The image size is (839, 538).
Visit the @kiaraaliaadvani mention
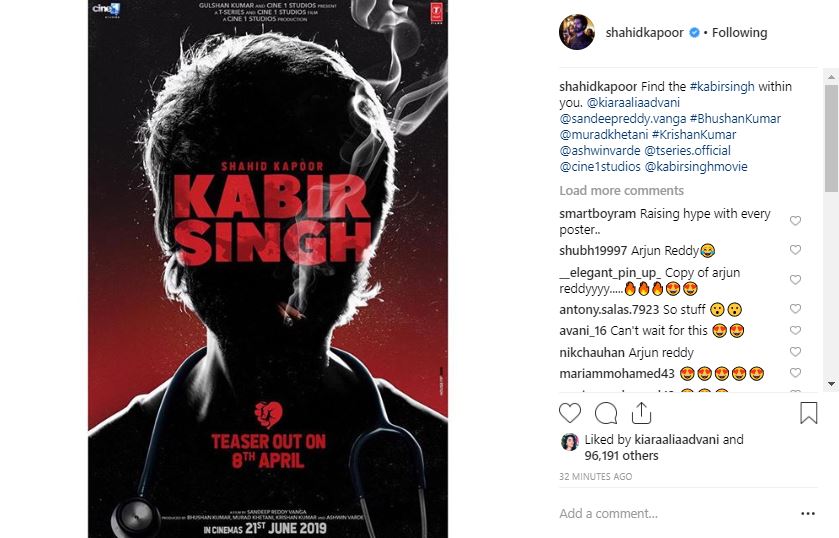click(x=633, y=102)
